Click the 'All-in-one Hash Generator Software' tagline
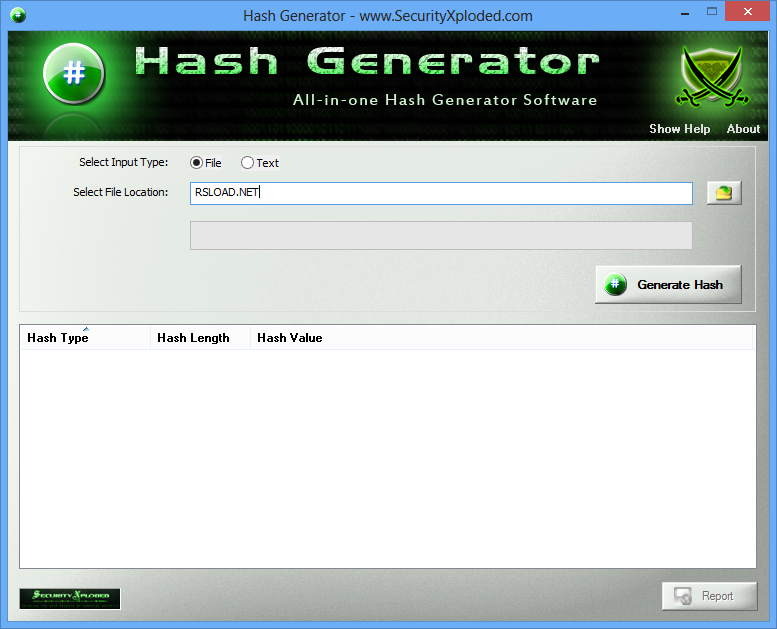Image resolution: width=777 pixels, height=629 pixels. tap(444, 100)
